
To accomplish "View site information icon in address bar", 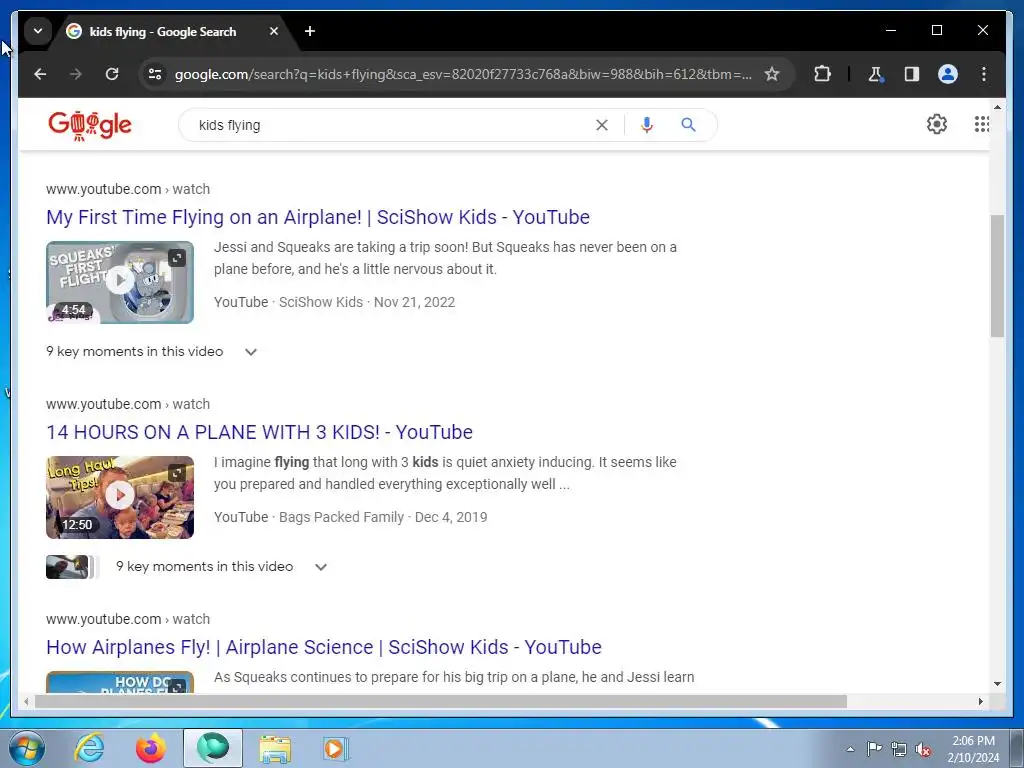I will pos(155,74).
